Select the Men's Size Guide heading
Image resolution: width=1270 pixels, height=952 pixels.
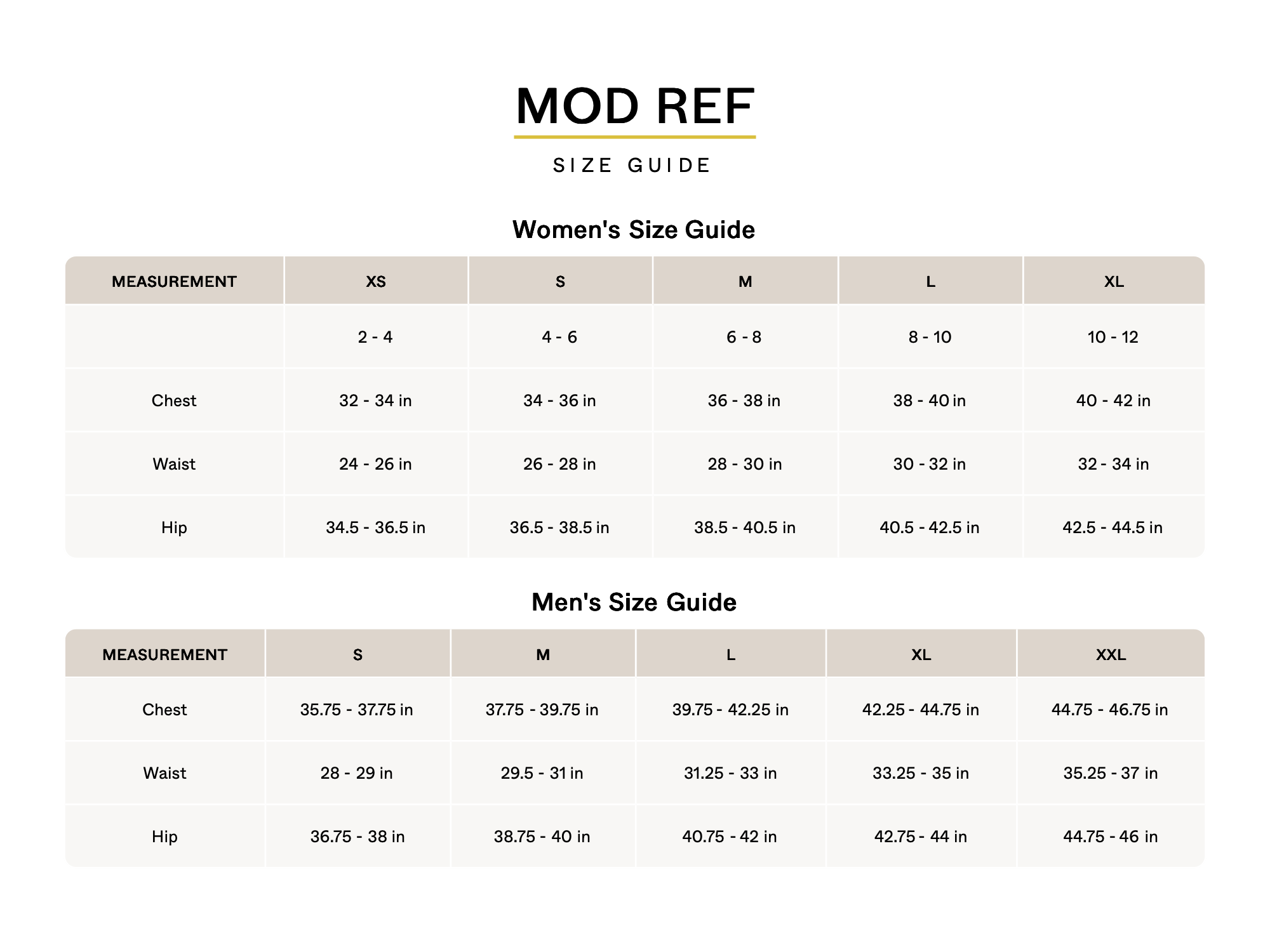[x=634, y=602]
